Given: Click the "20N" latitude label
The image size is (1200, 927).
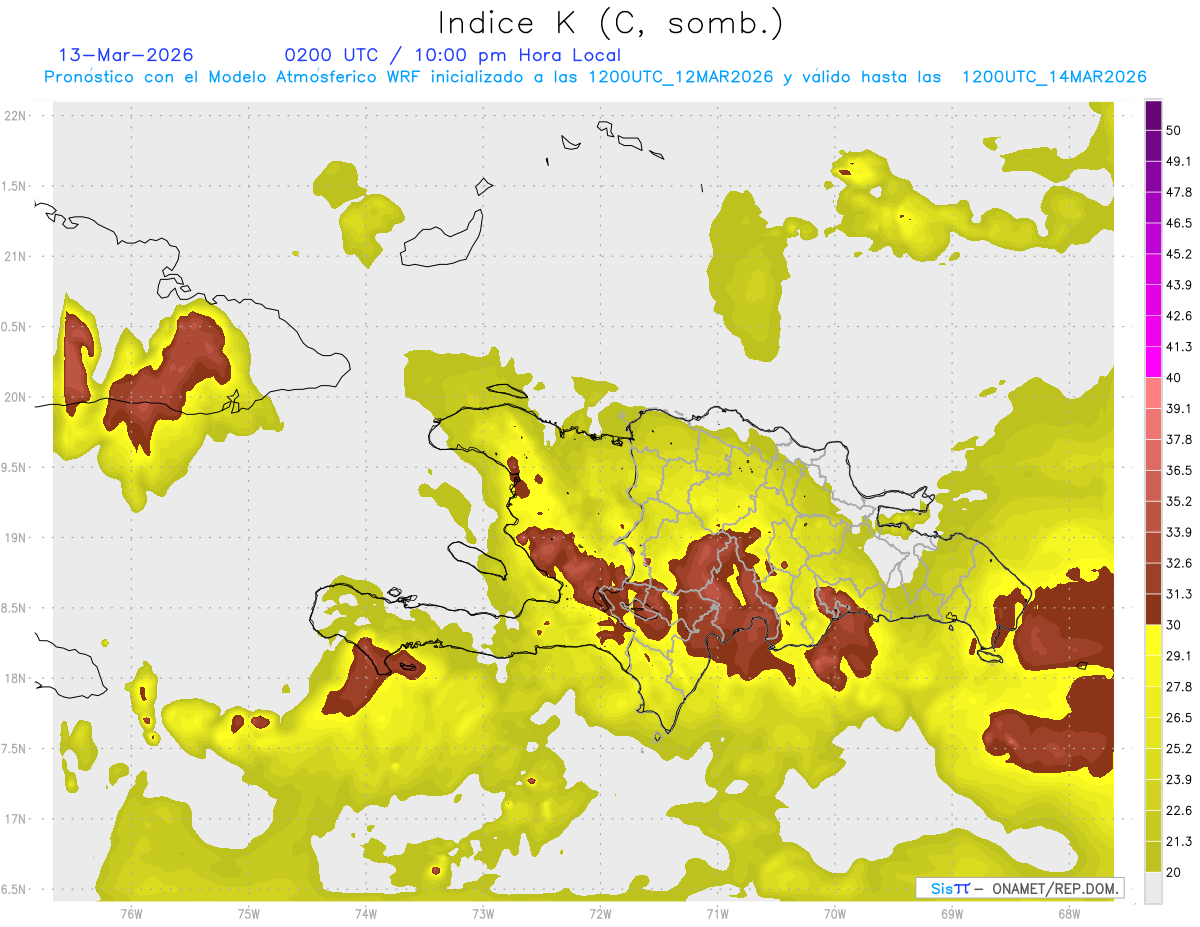Looking at the screenshot, I should point(15,397).
